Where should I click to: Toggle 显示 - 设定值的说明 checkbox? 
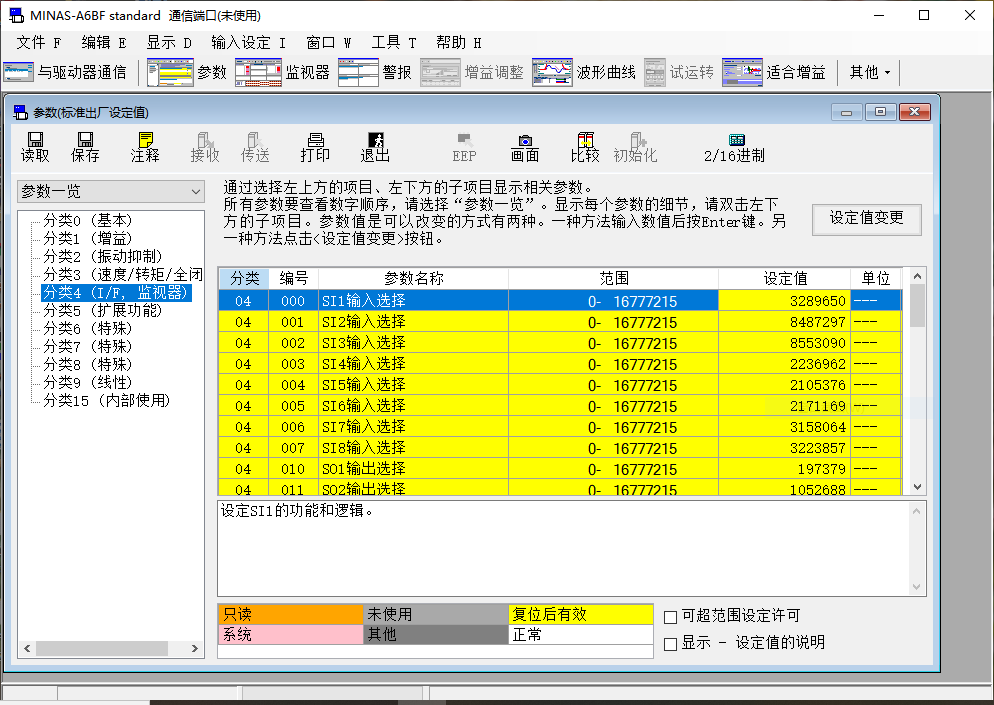(671, 643)
